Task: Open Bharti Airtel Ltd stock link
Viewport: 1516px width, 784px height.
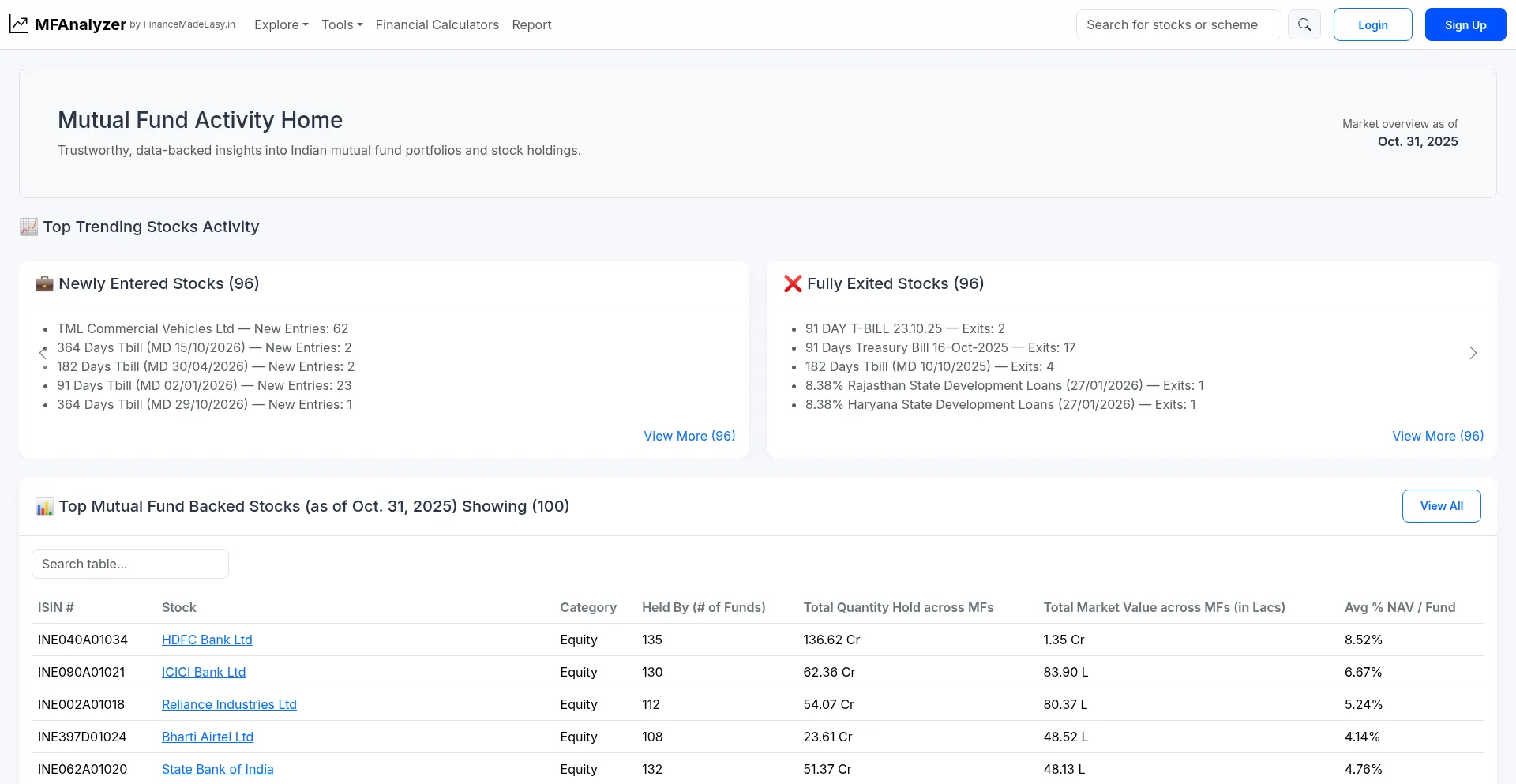Action: click(x=208, y=737)
